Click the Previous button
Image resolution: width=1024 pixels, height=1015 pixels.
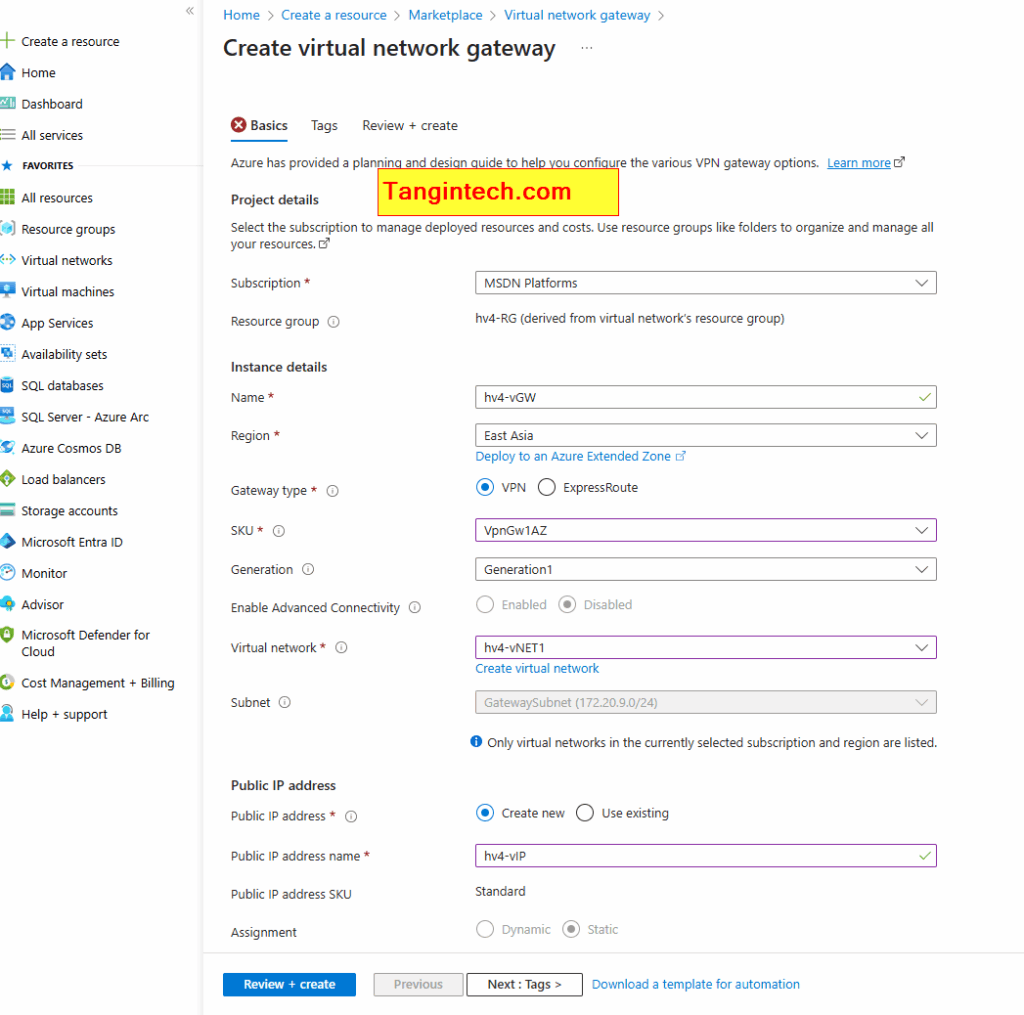coord(418,984)
